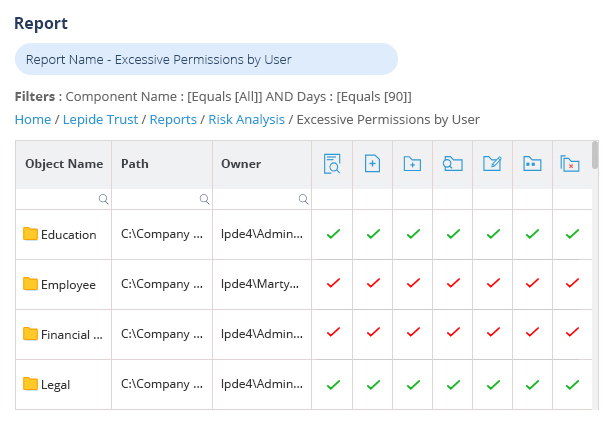Viewport: 612px width, 430px height.
Task: Click Legal row's green check under folder-dots column
Action: click(x=533, y=385)
